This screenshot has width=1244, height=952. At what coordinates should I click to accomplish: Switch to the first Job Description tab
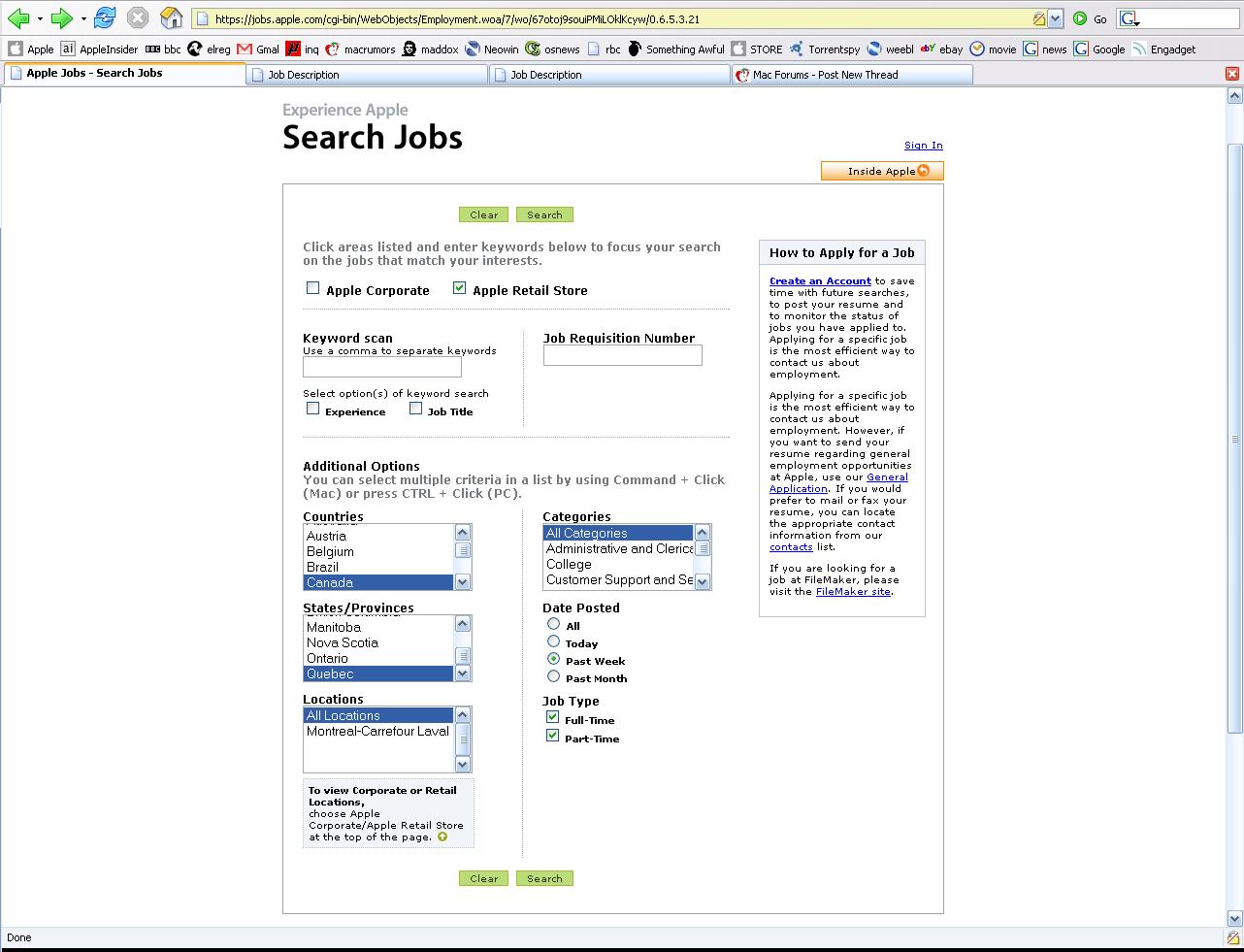pos(367,75)
